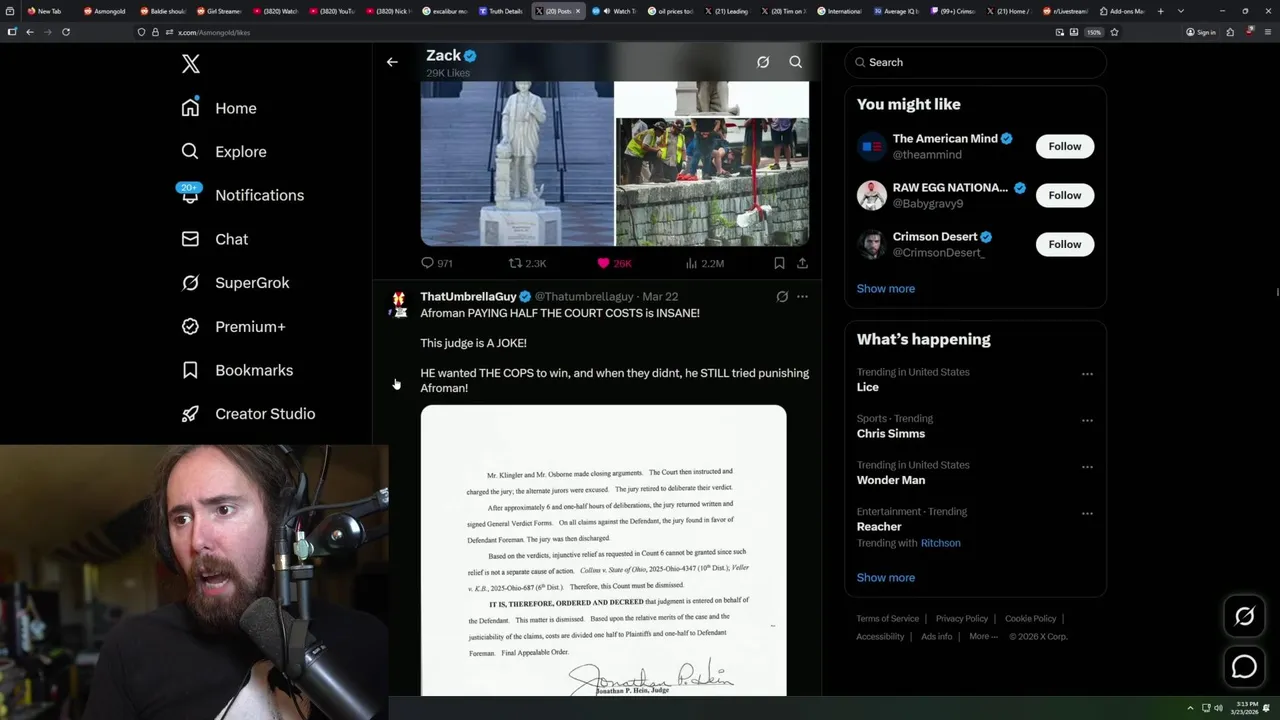Image resolution: width=1280 pixels, height=720 pixels.
Task: Open the Terms of Service link
Action: click(x=887, y=619)
